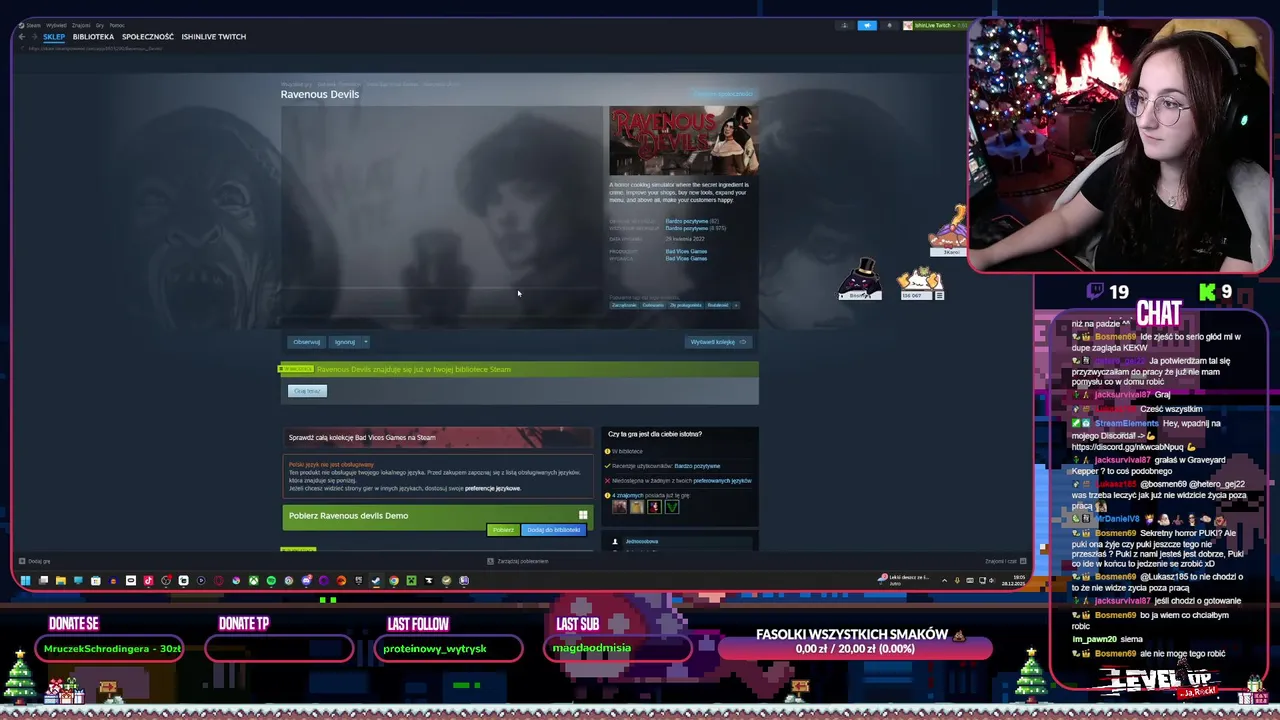Open the TikTok taskbar icon
1280x720 pixels.
click(149, 580)
